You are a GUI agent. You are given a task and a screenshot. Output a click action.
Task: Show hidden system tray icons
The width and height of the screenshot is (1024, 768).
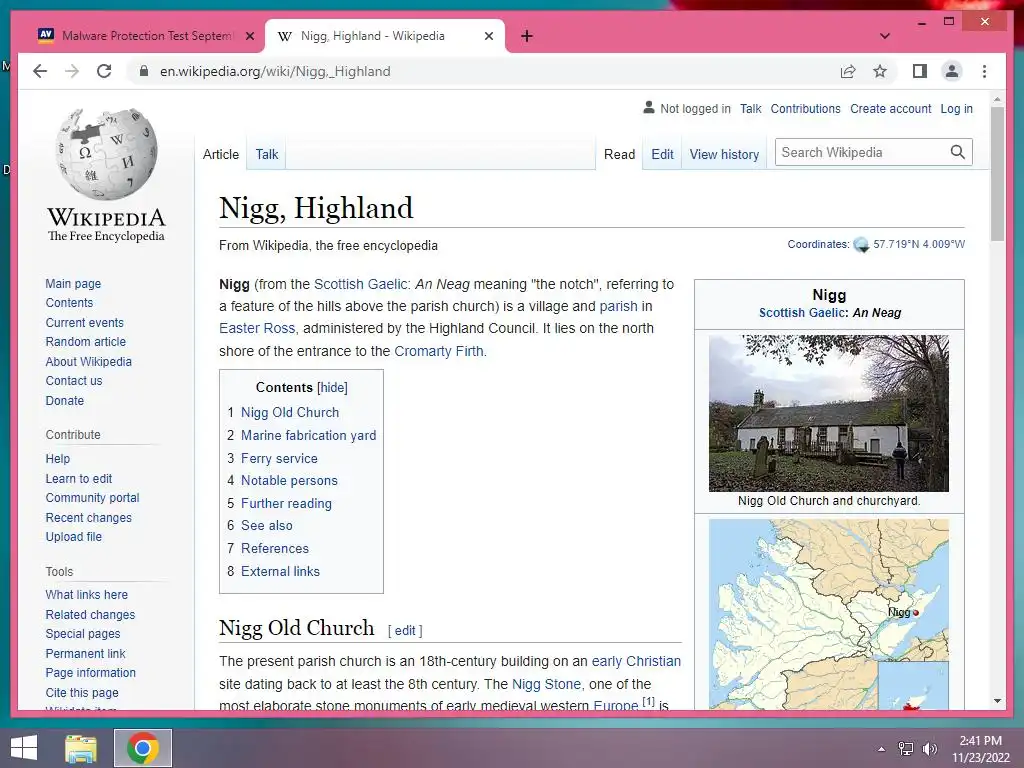(x=881, y=749)
